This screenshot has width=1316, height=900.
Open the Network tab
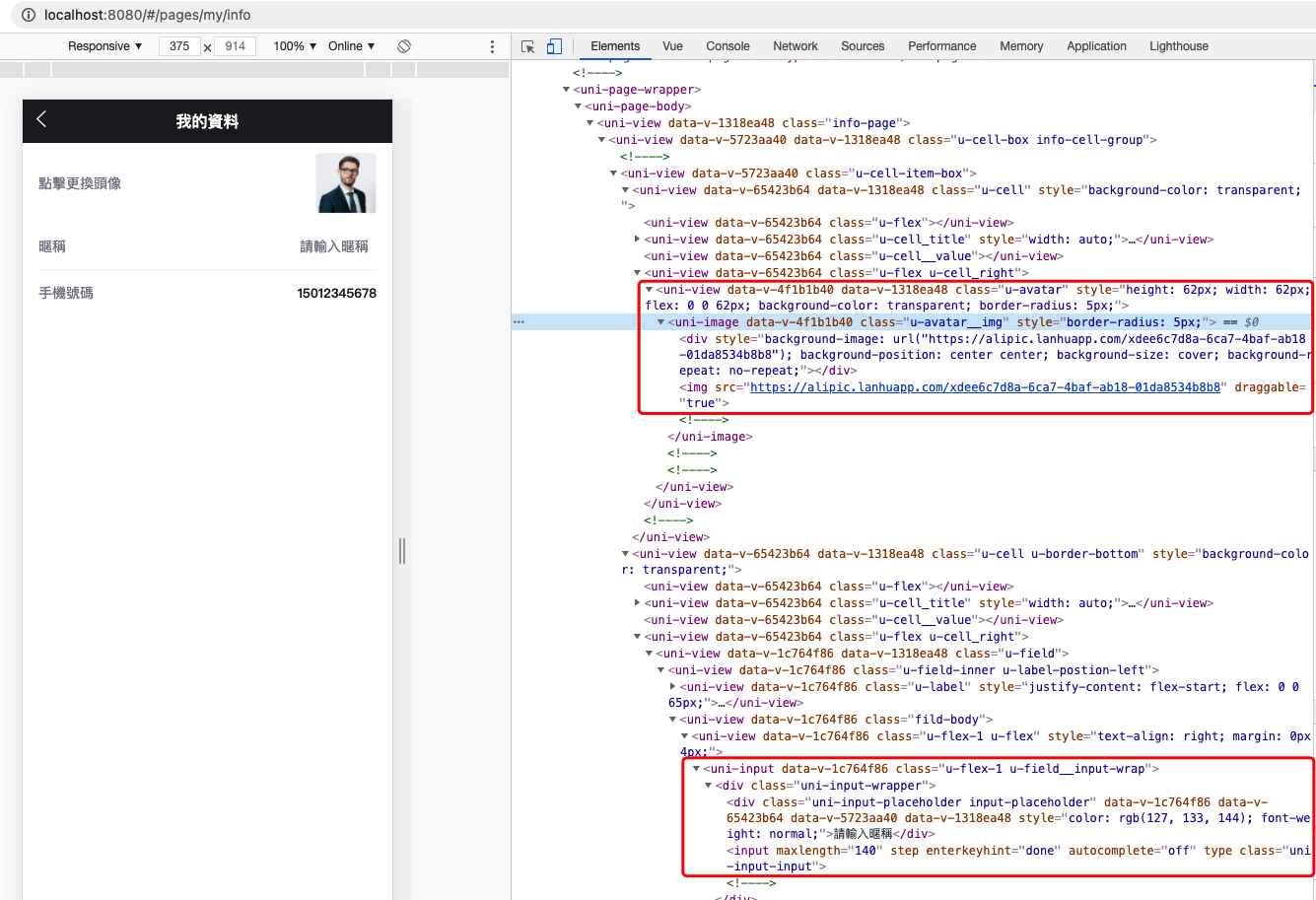coord(796,46)
